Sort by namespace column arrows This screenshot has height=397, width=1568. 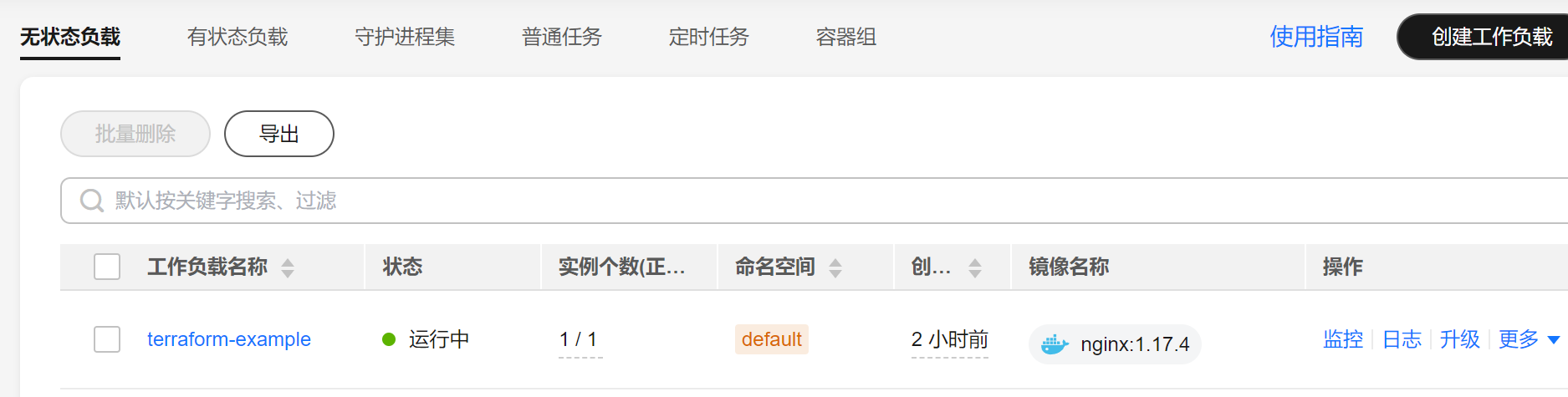coord(835,267)
